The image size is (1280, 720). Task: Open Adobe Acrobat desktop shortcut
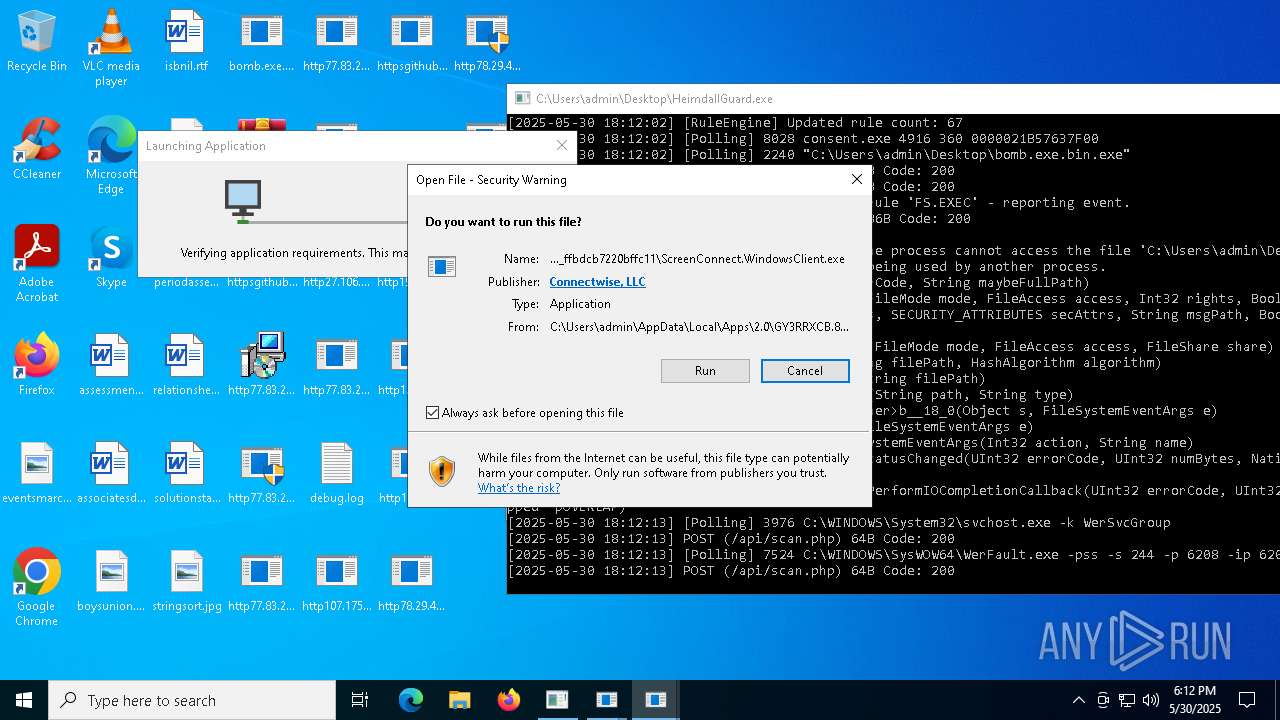coord(37,264)
